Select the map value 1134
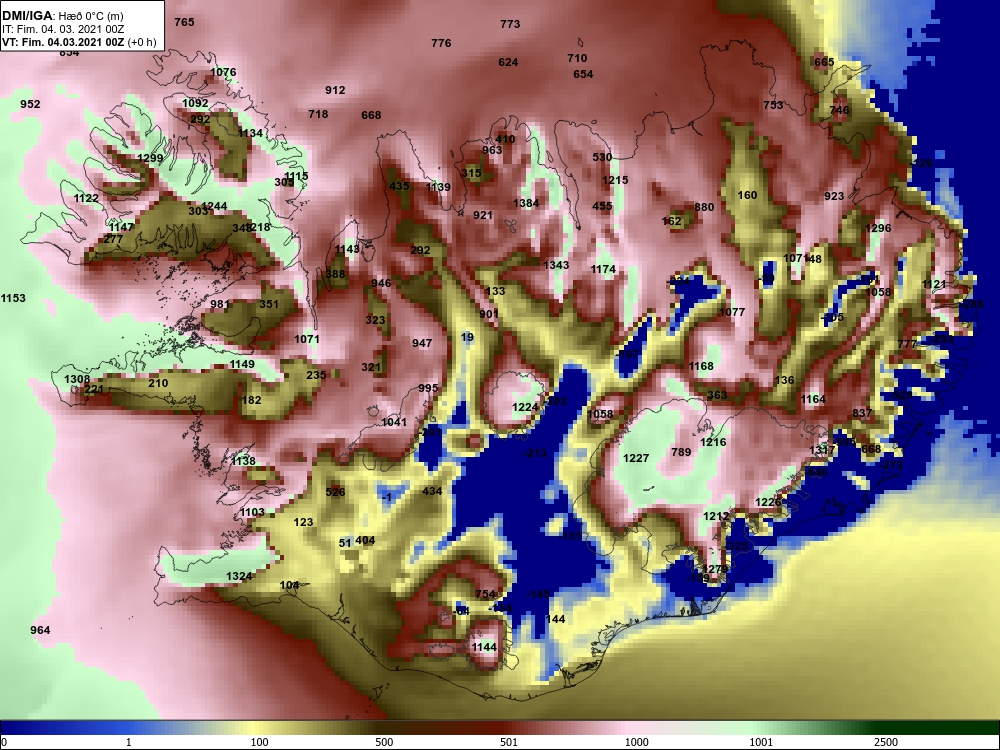1000x750 pixels. click(250, 133)
